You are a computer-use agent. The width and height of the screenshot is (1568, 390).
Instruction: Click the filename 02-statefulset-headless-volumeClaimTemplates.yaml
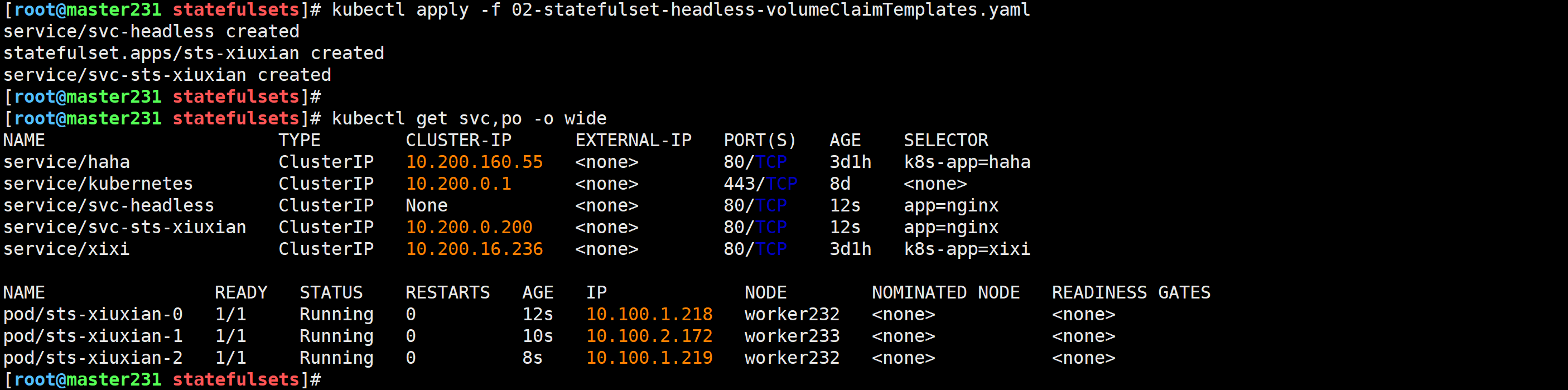(x=770, y=11)
